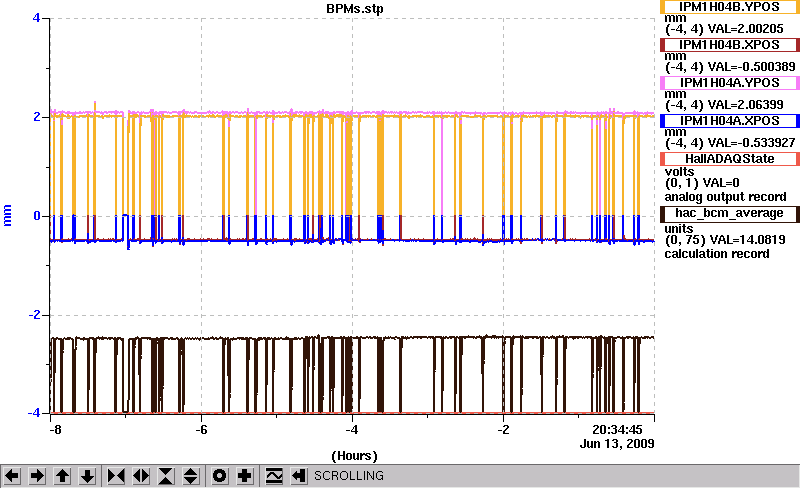Click the 0 label on the y-axis
The height and width of the screenshot is (488, 800).
(x=37, y=216)
